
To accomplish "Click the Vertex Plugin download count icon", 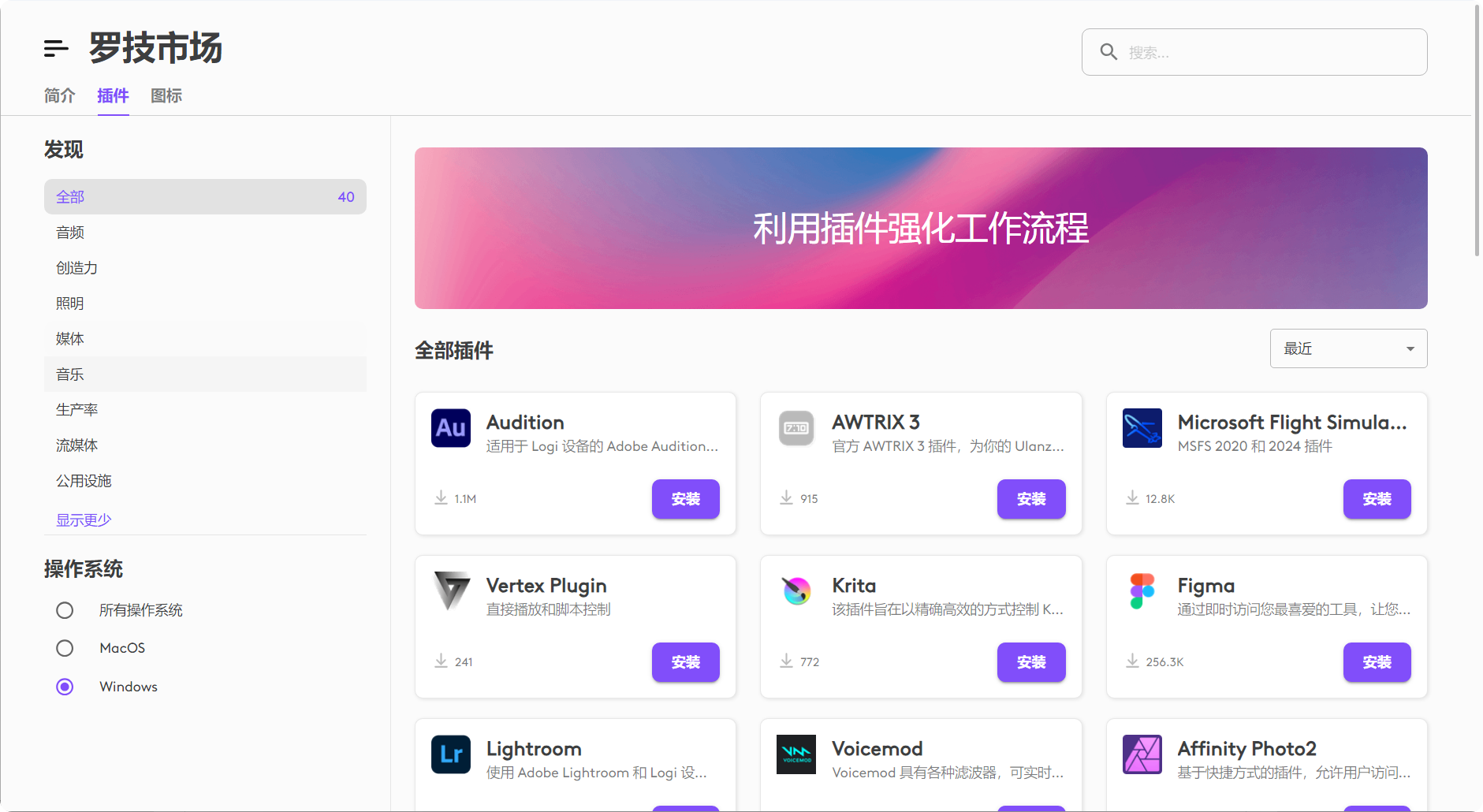I will (441, 661).
